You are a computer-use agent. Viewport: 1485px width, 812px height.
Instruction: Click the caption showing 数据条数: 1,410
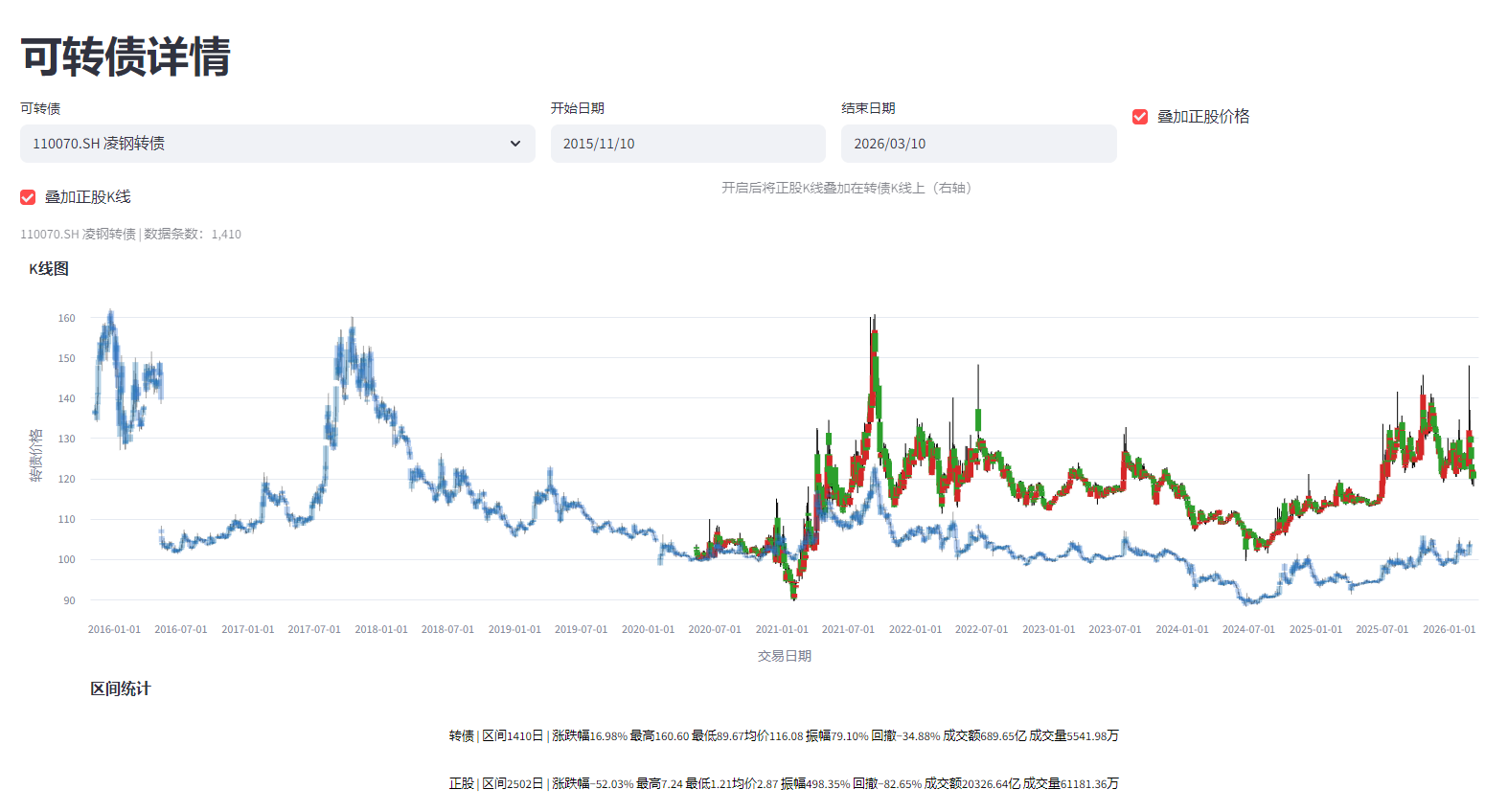(131, 234)
